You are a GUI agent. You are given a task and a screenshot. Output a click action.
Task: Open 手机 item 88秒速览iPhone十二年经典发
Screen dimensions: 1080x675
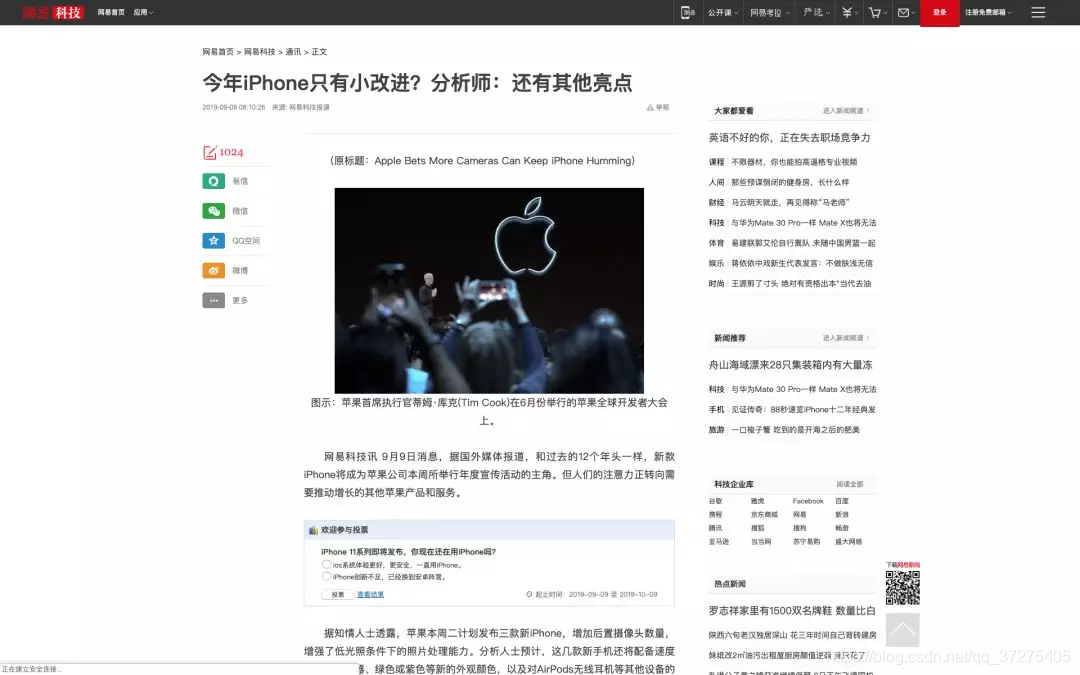tap(803, 410)
